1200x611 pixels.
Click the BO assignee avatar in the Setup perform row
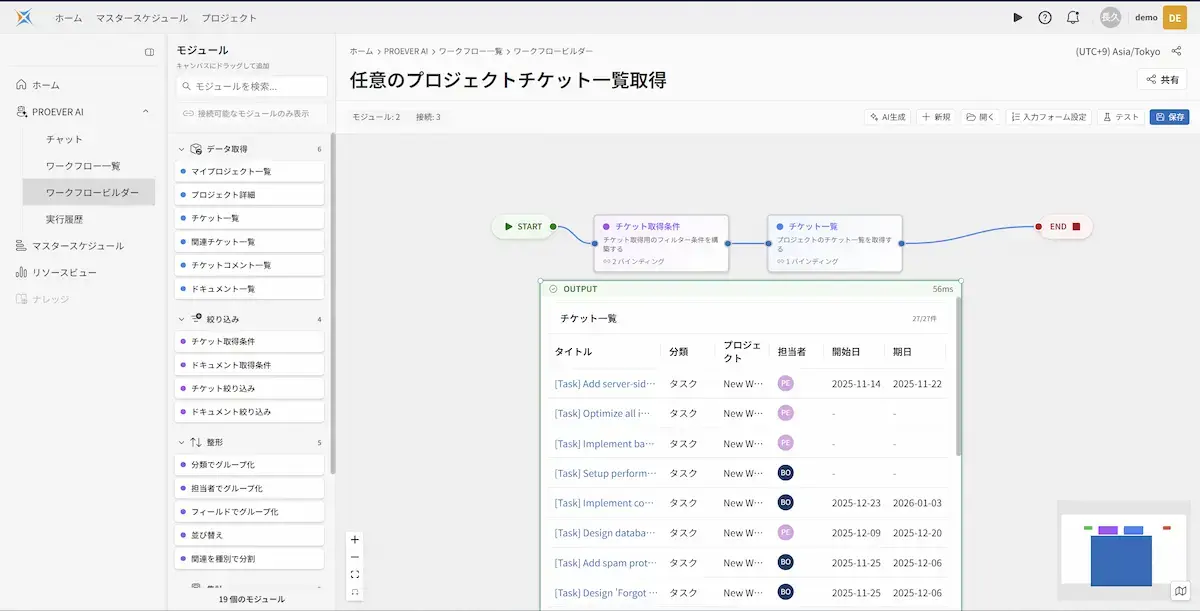click(786, 473)
